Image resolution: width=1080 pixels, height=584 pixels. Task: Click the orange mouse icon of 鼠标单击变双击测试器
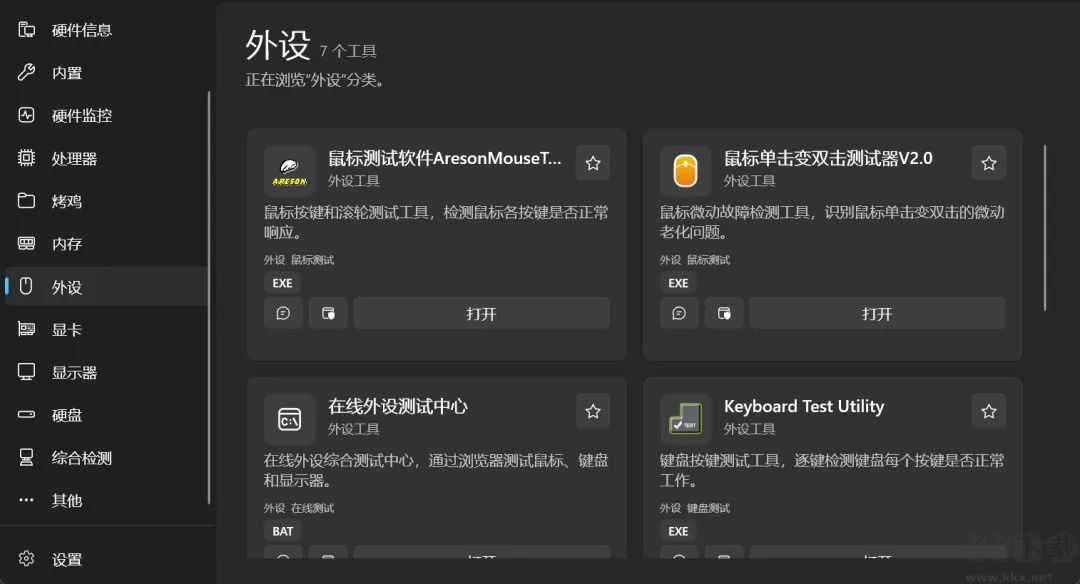tap(685, 171)
